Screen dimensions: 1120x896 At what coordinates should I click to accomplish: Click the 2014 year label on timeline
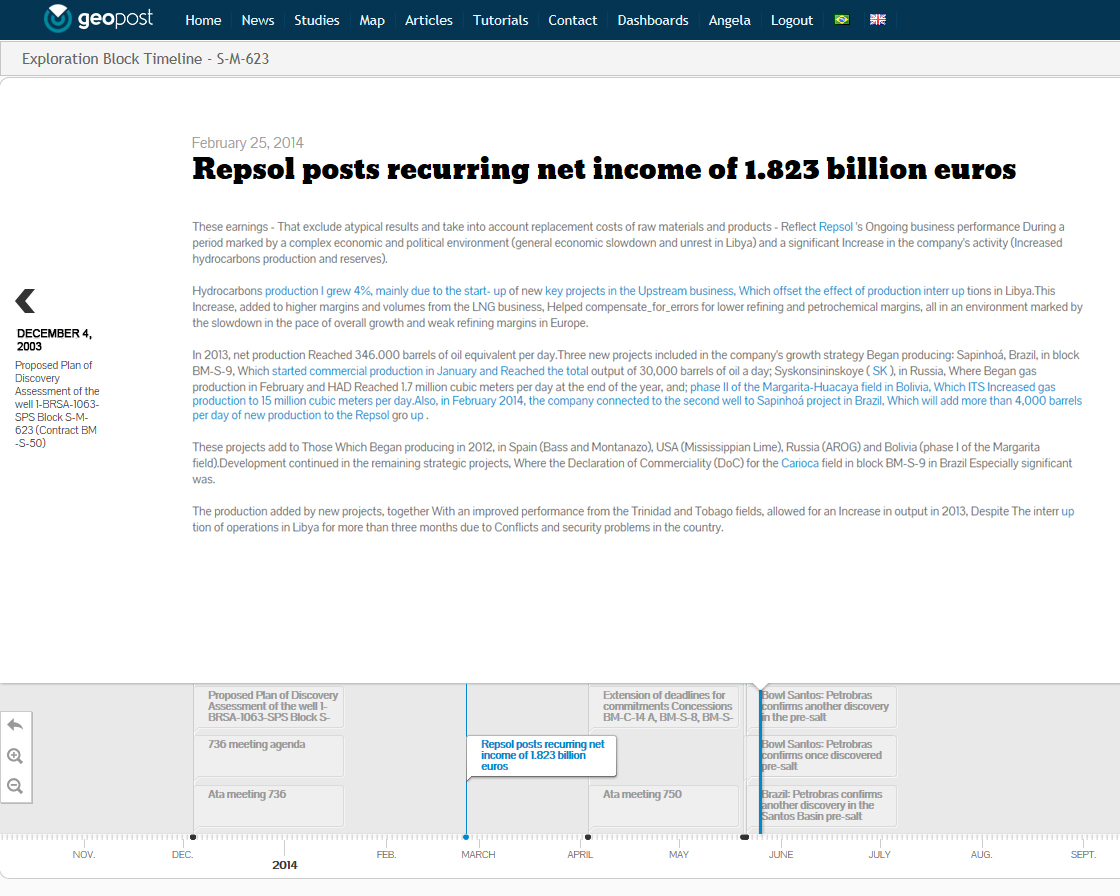click(284, 865)
